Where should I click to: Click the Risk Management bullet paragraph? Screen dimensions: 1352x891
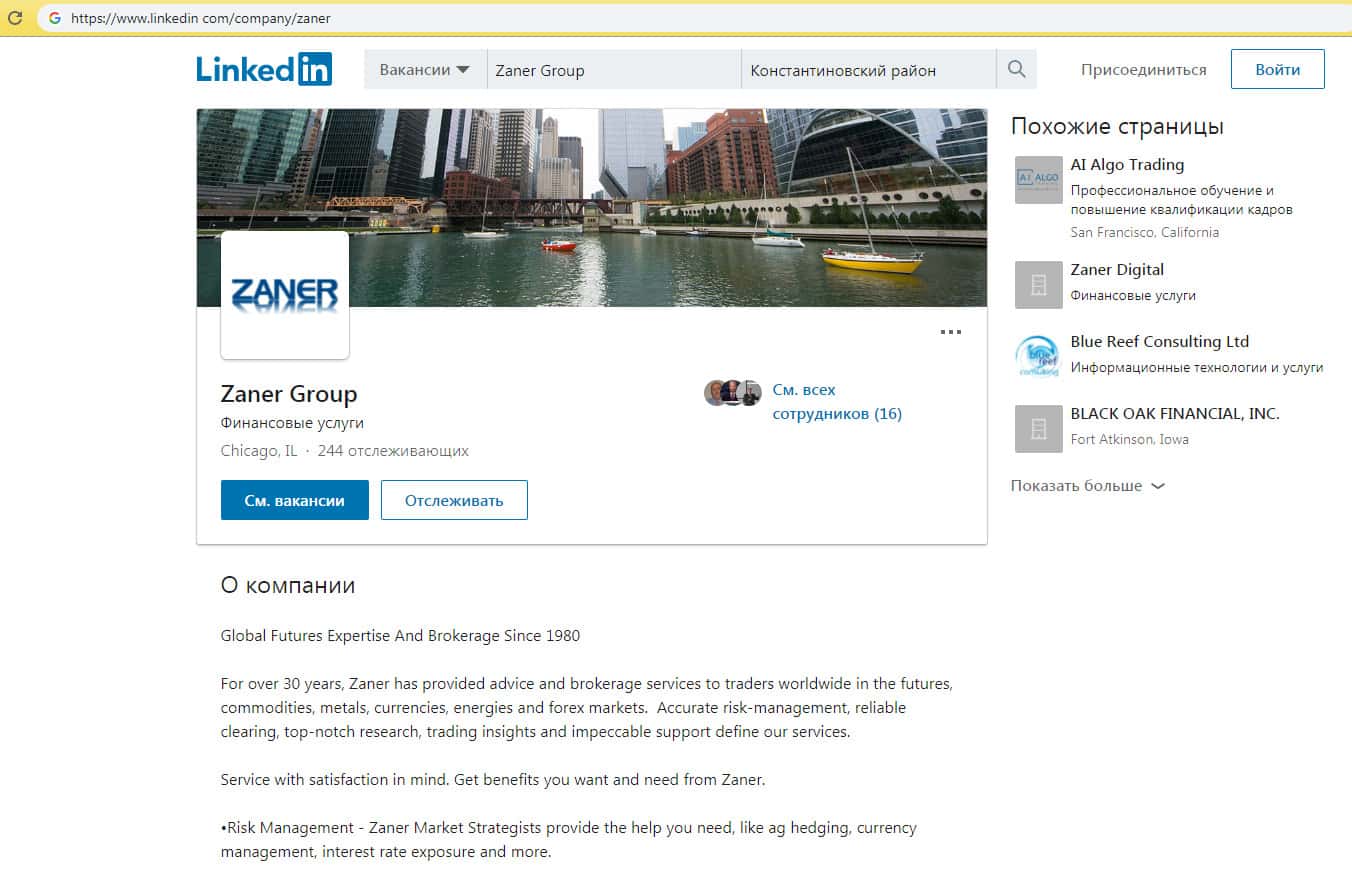point(569,840)
